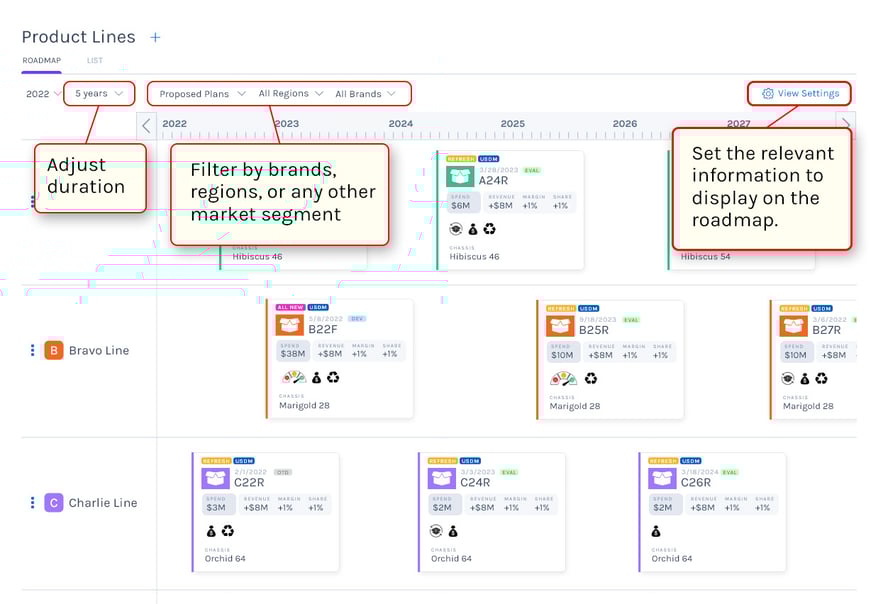Click the gauge icon on B22F card

coord(293,377)
